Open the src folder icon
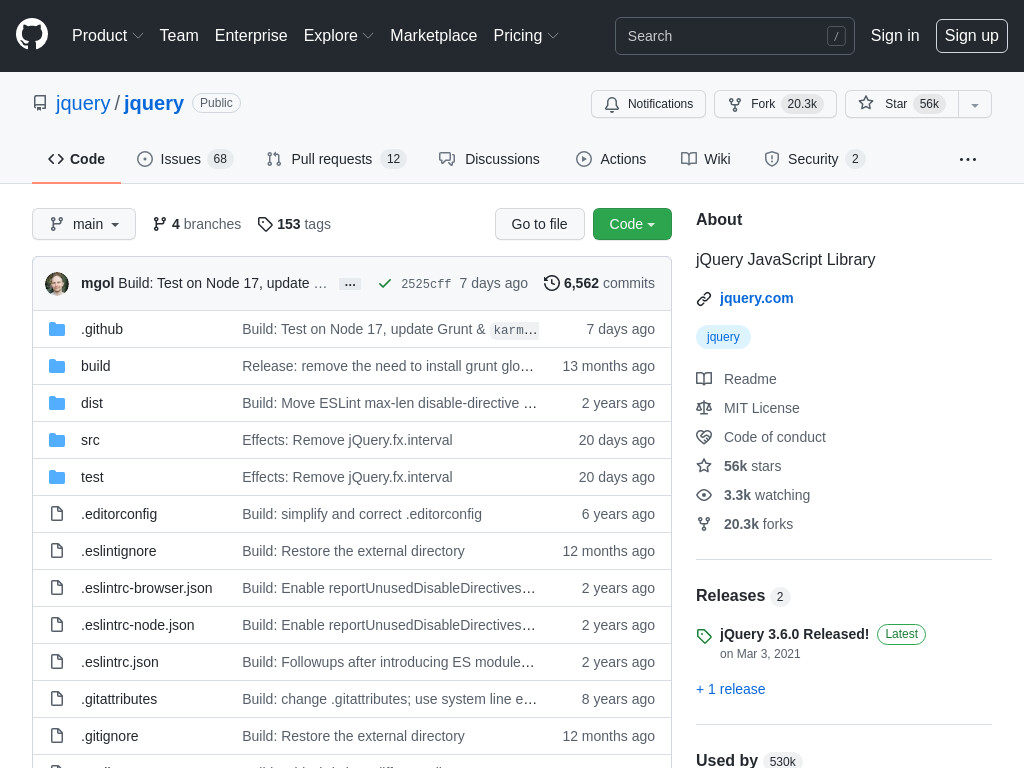This screenshot has height=768, width=1024. [x=57, y=440]
